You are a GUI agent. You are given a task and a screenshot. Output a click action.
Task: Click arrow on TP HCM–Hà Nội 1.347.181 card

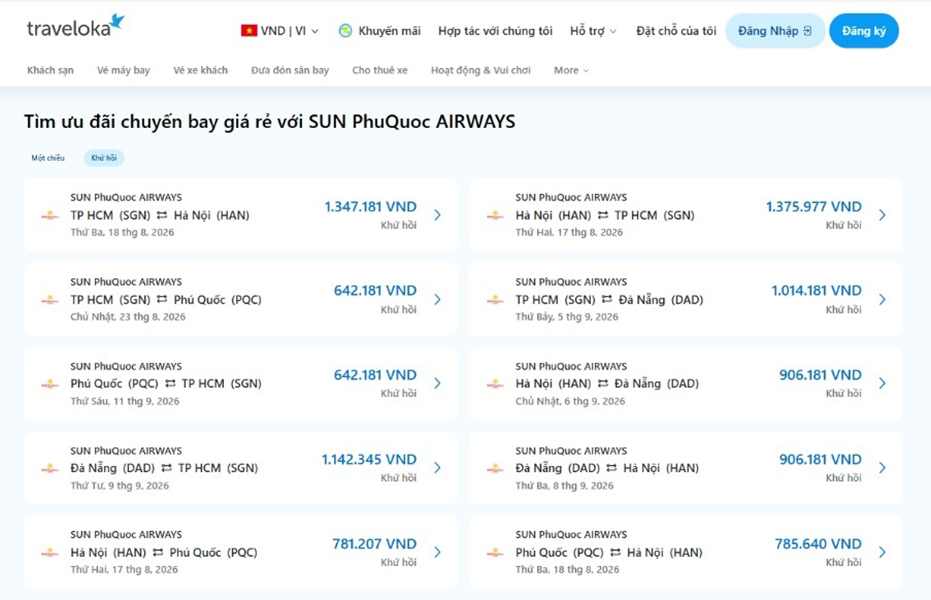pos(438,215)
